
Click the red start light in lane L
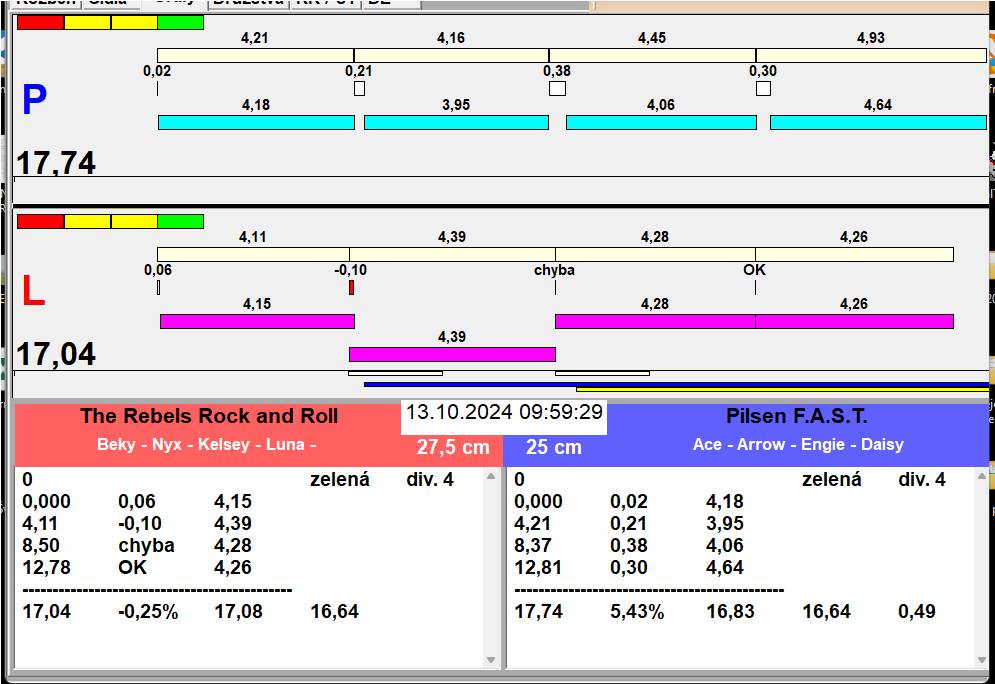(41, 221)
